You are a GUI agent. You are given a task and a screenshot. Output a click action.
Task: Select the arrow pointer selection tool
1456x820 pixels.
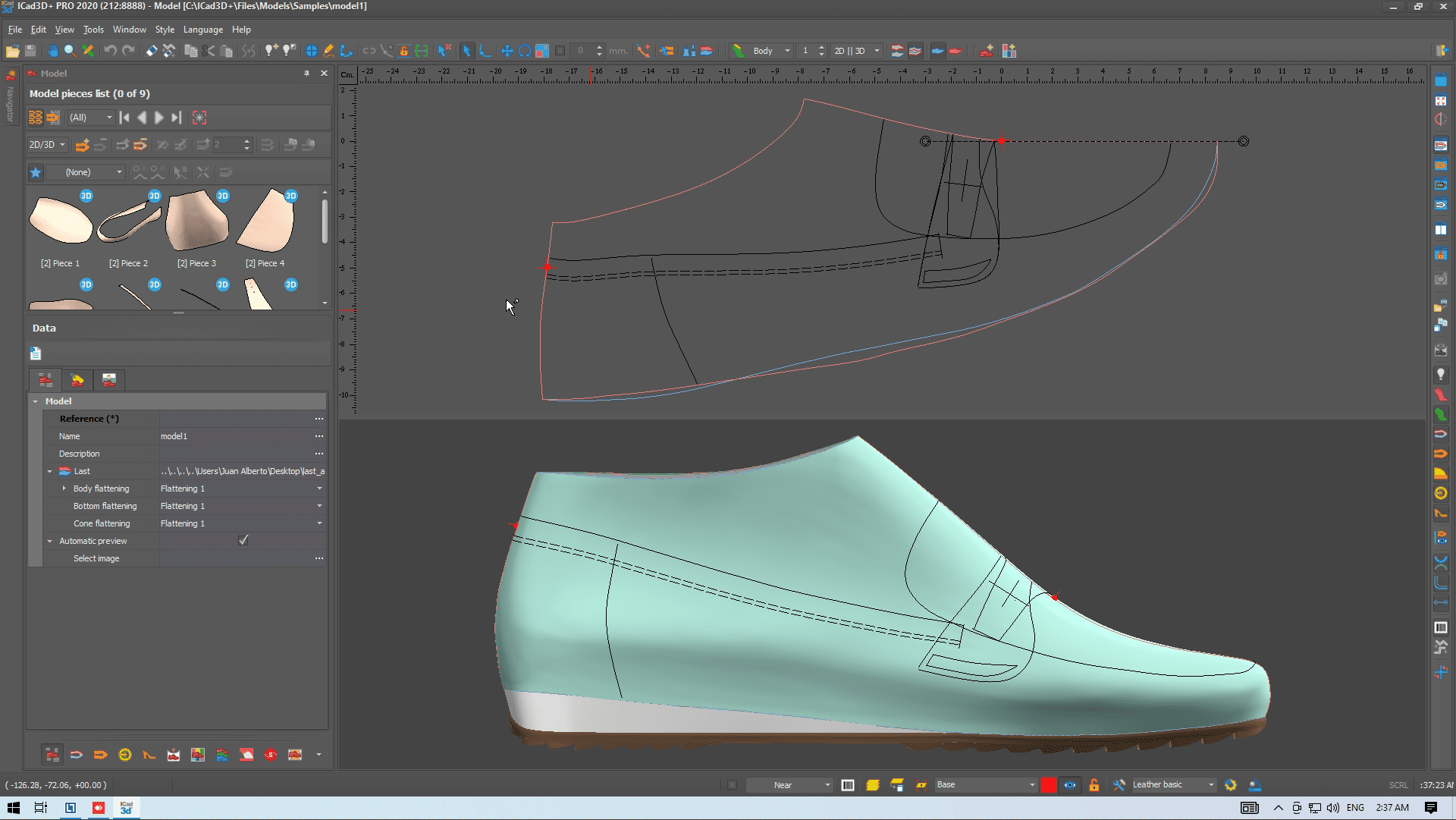[466, 51]
